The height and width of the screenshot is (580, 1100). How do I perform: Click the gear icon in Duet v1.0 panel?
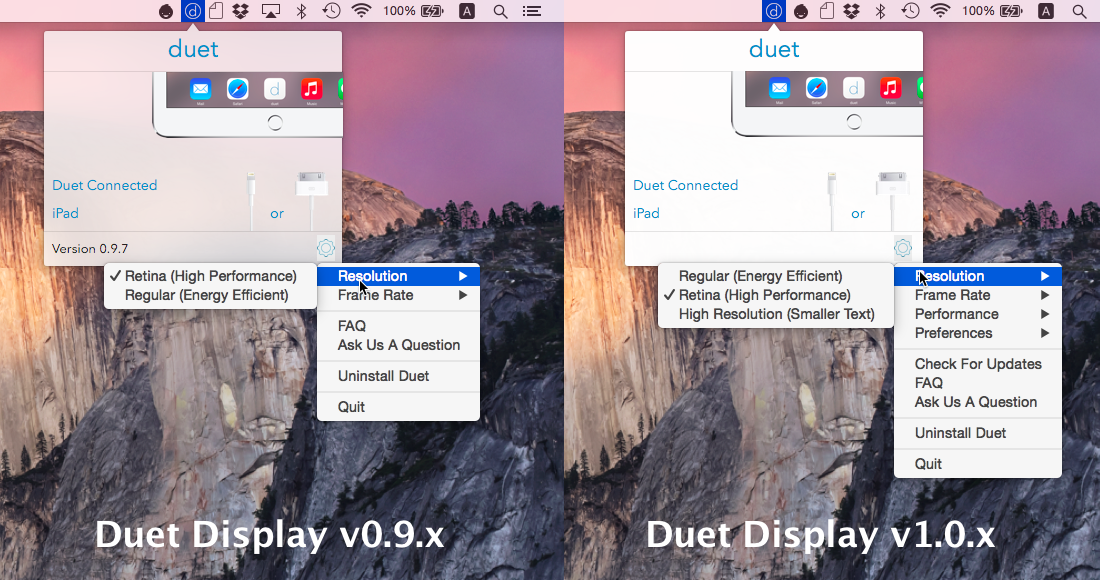pos(903,248)
